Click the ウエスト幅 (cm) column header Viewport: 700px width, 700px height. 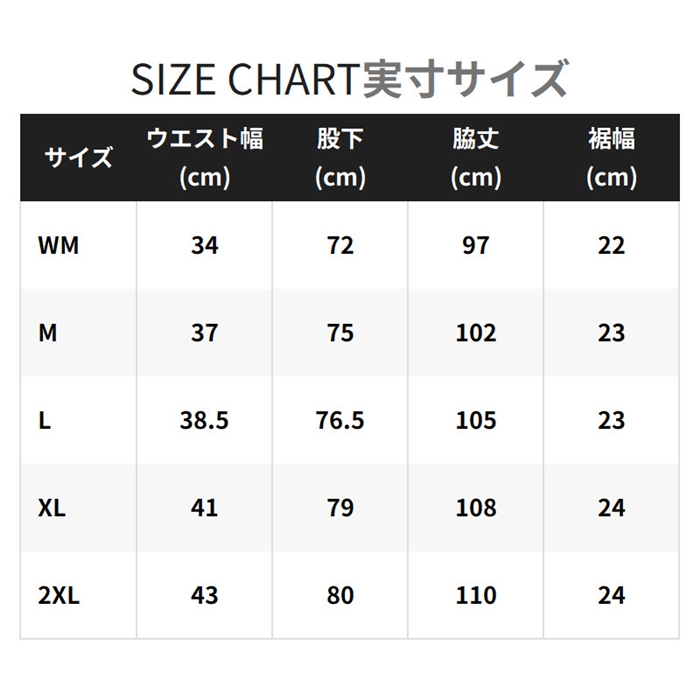pyautogui.click(x=204, y=158)
